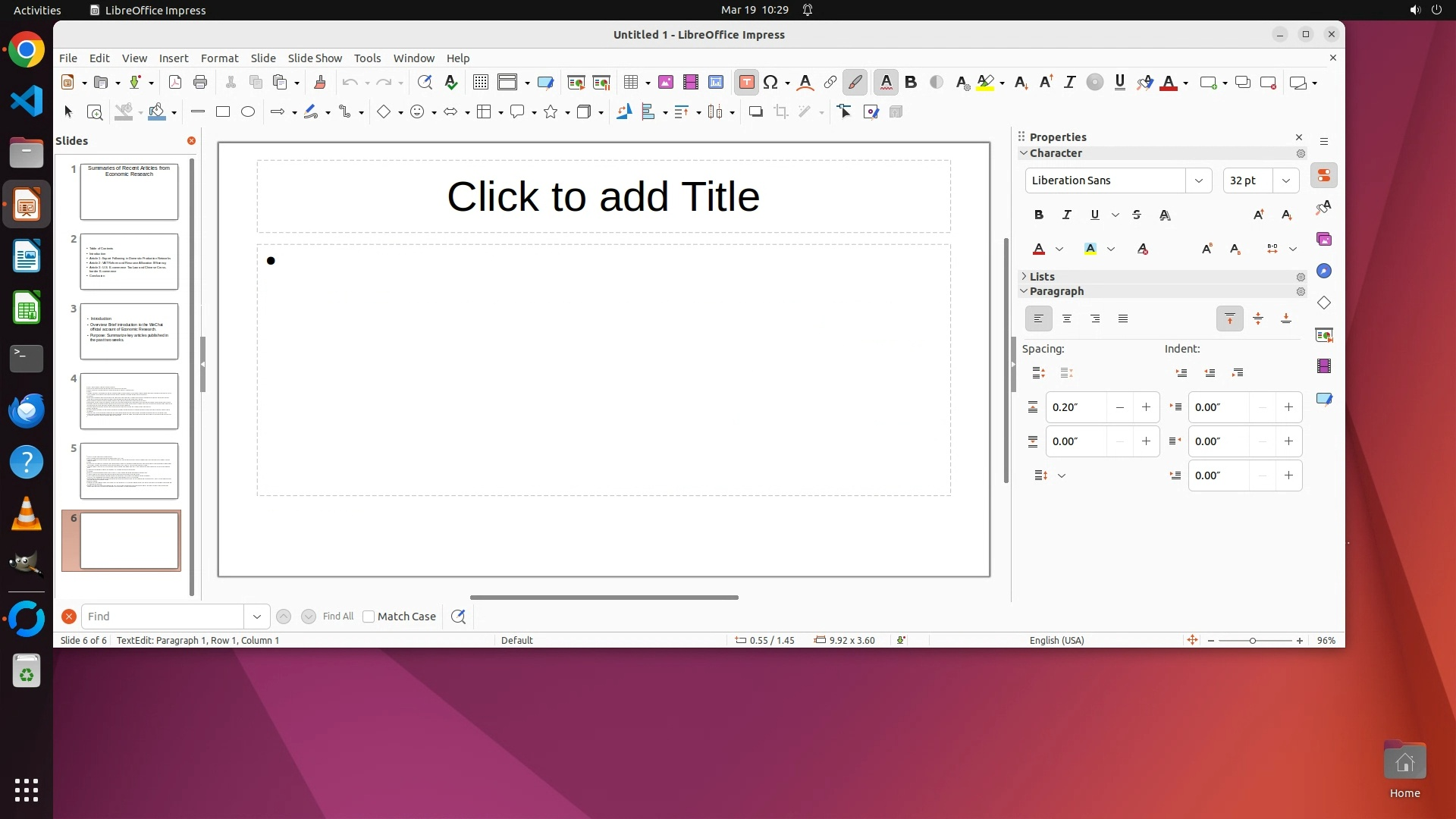Click the zoom slider in status bar
This screenshot has width=1456, height=819.
pyautogui.click(x=1253, y=641)
